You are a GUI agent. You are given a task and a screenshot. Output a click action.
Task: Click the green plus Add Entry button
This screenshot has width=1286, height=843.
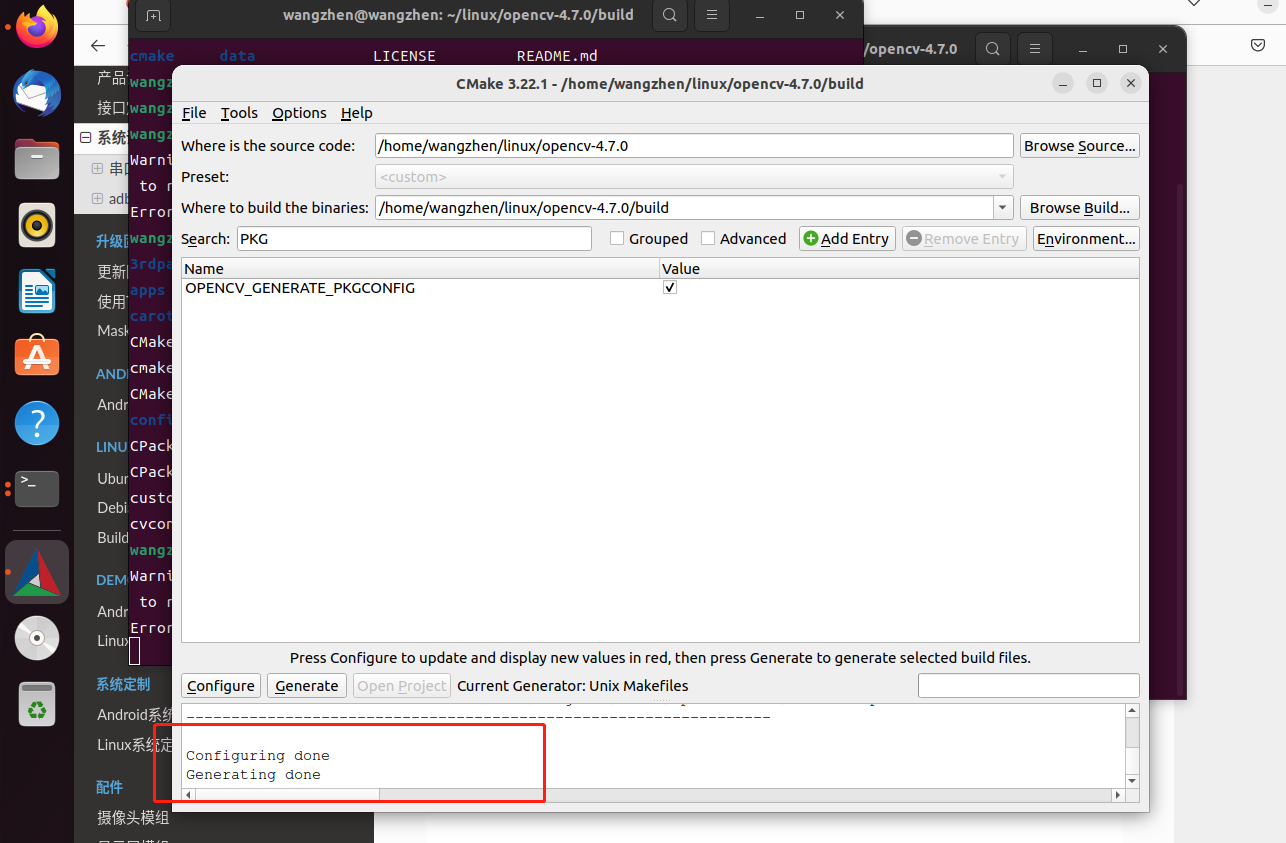[x=847, y=238]
